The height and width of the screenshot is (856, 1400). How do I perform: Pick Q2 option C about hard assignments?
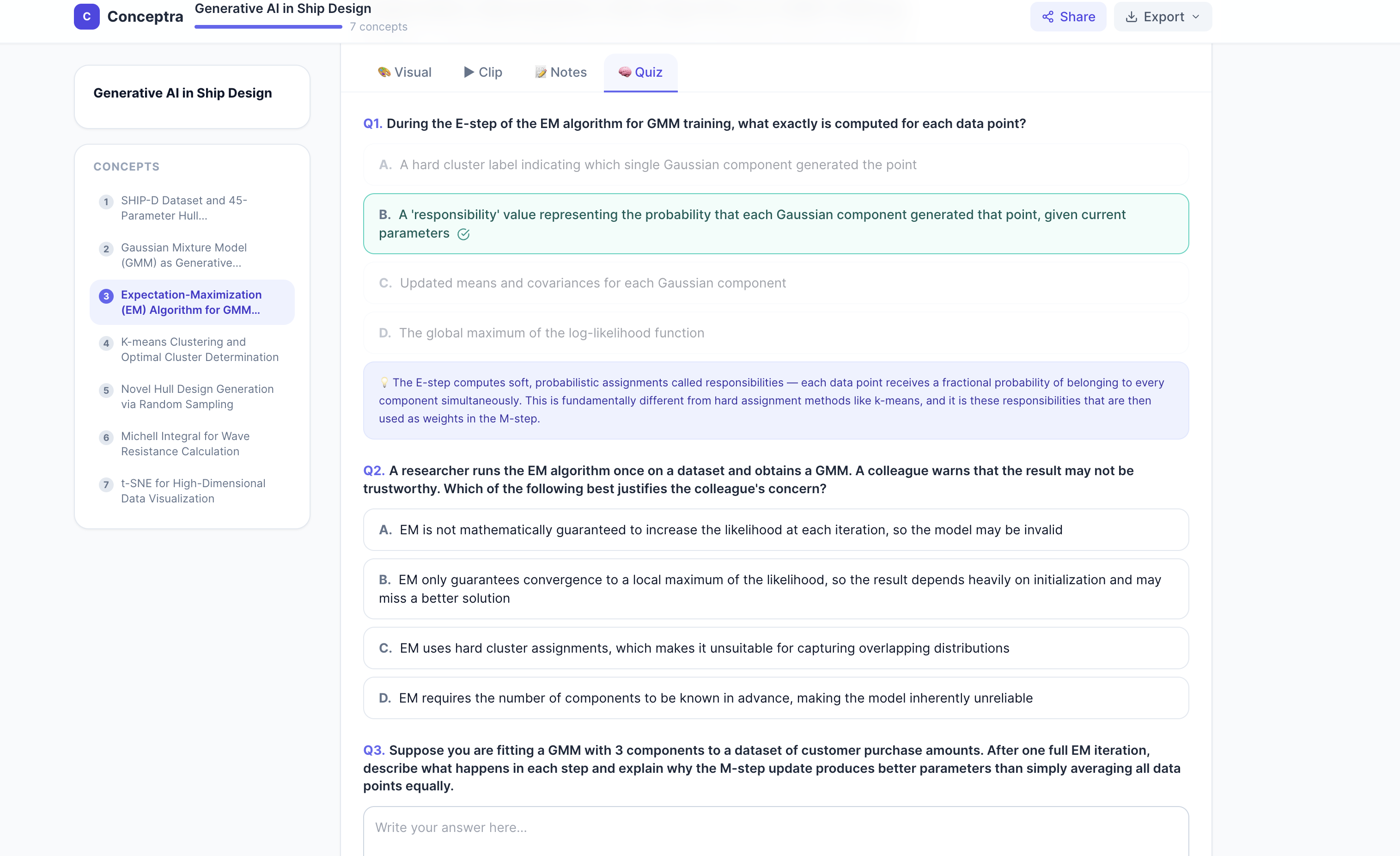click(775, 648)
